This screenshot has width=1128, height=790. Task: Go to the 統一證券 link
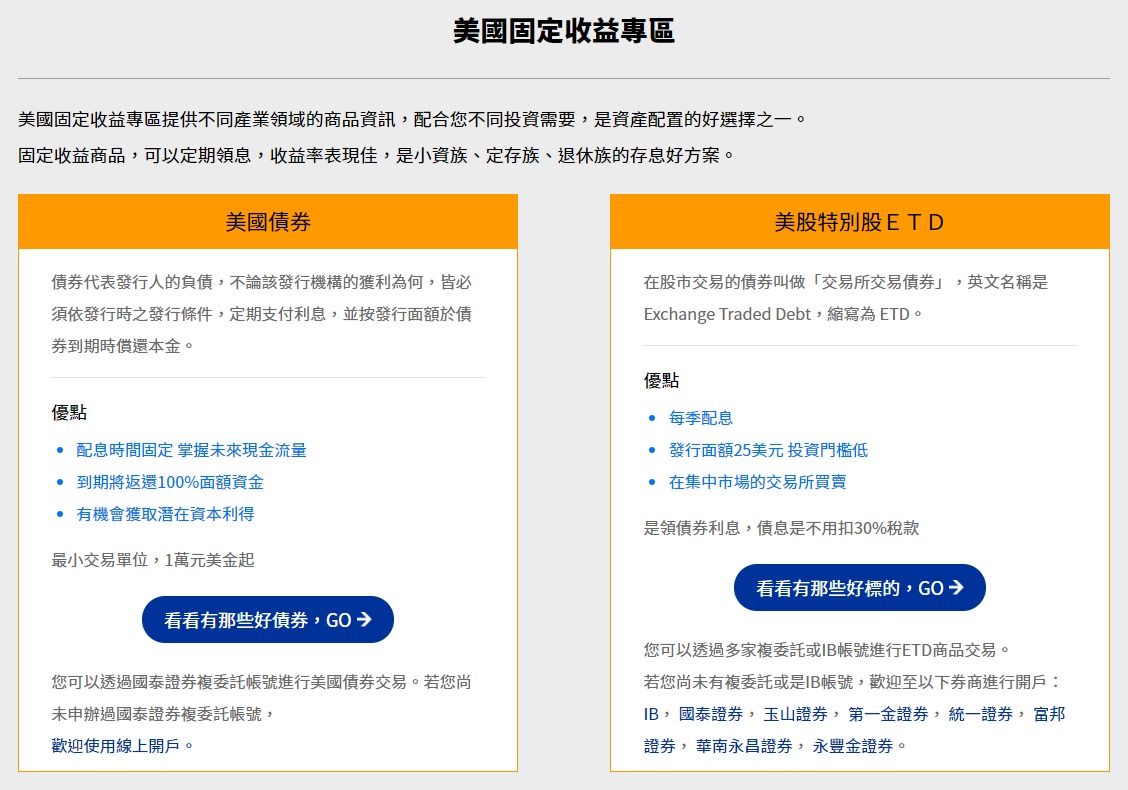point(981,714)
